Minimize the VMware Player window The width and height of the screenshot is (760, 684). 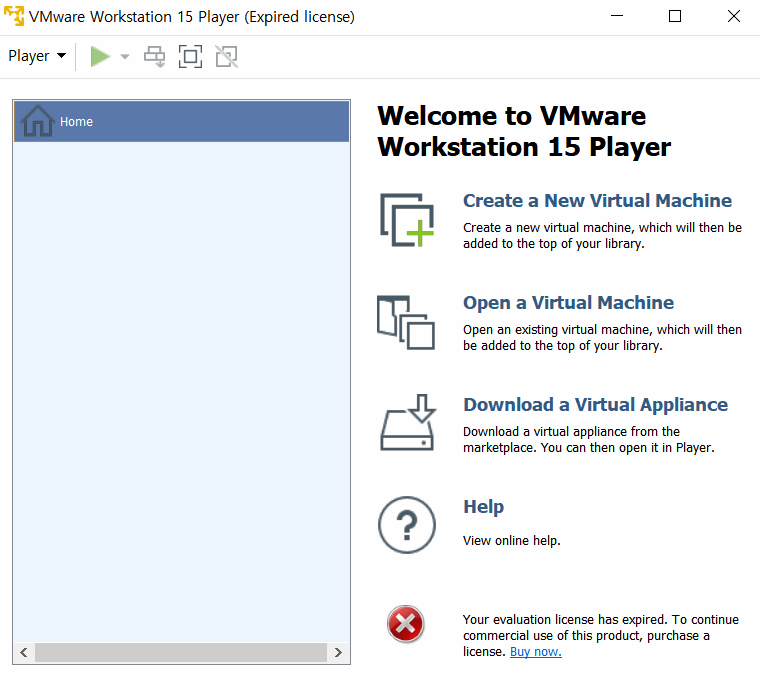pos(617,16)
